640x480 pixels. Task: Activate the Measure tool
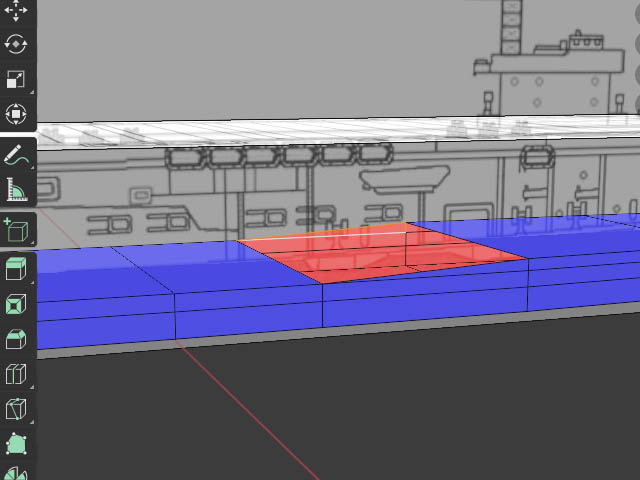click(17, 189)
